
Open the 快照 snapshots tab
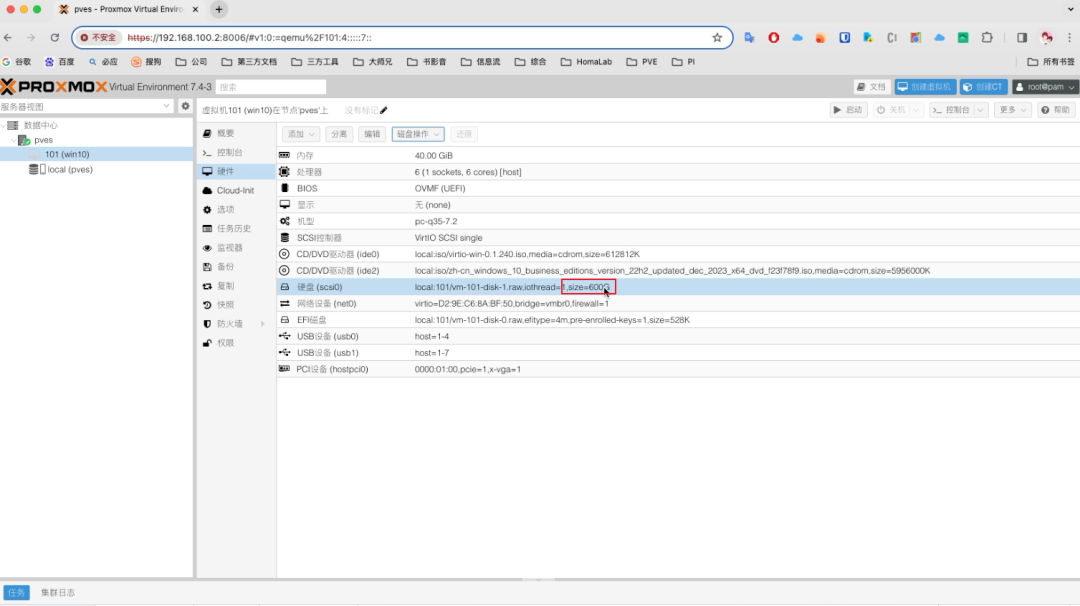236,304
